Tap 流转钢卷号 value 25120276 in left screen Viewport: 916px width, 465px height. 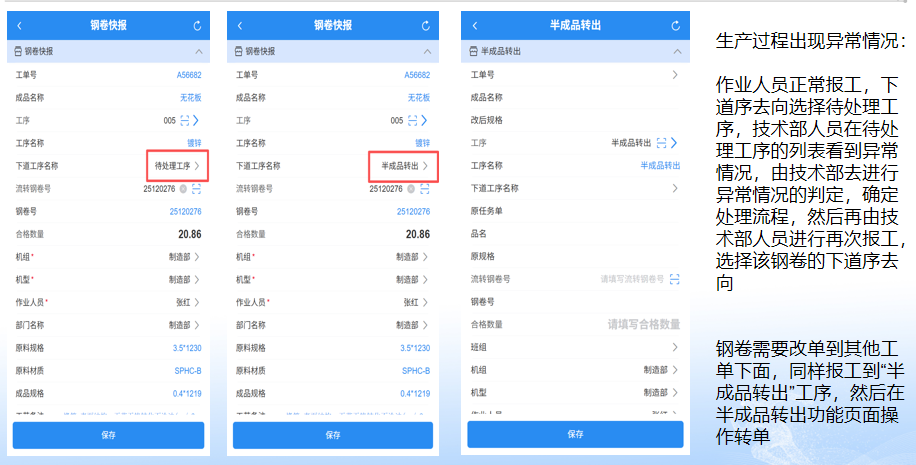click(159, 189)
